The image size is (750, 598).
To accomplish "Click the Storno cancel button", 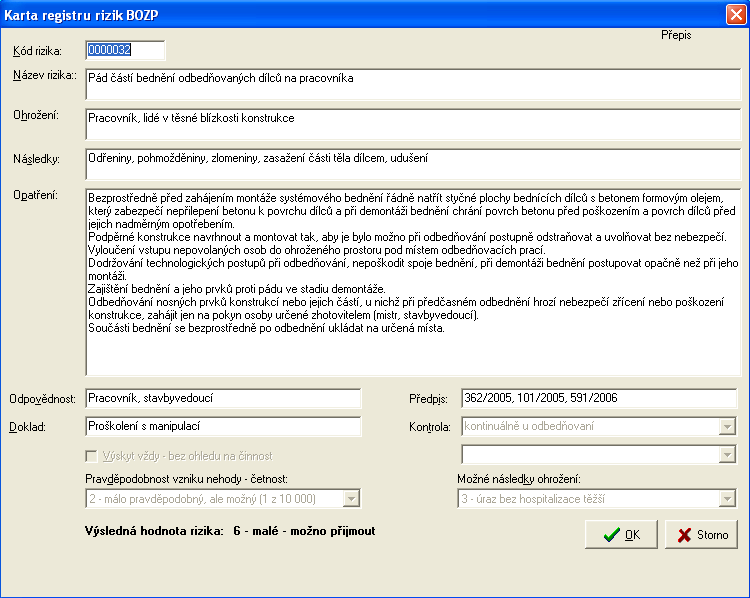I will tap(701, 534).
